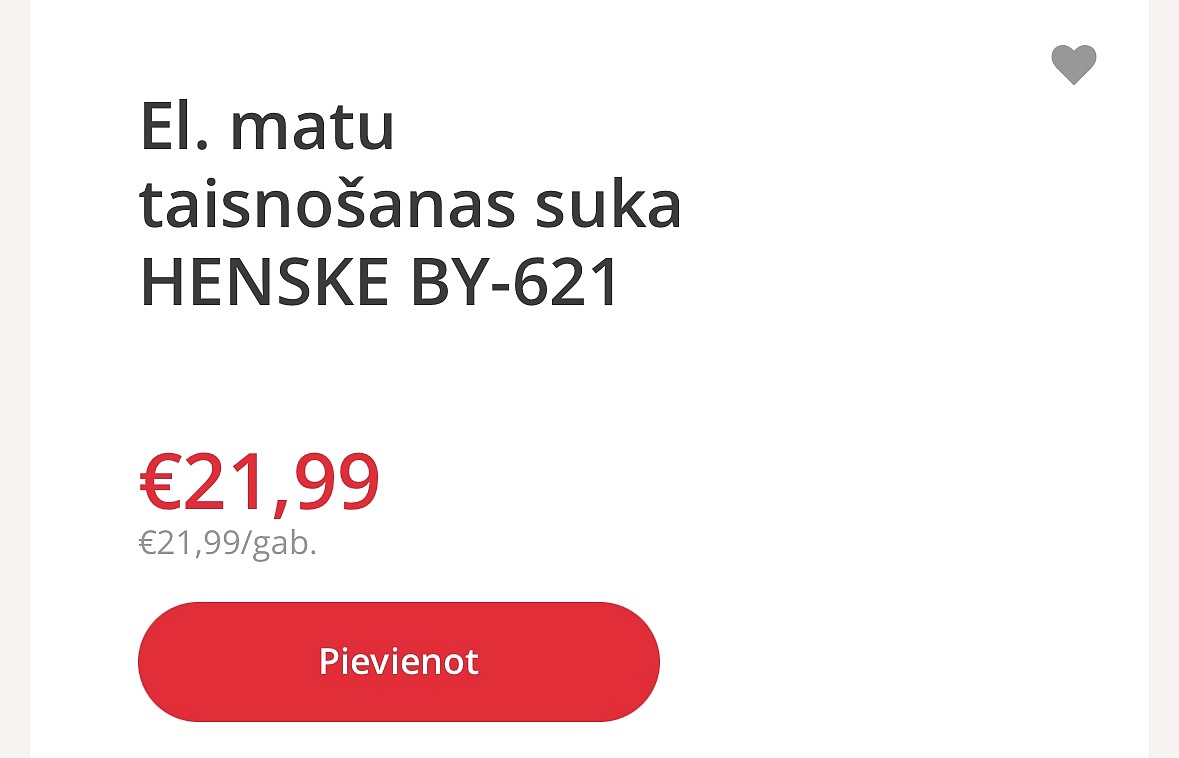Screen dimensions: 1179x758
Task: Click the word matu in title
Action: coord(312,128)
